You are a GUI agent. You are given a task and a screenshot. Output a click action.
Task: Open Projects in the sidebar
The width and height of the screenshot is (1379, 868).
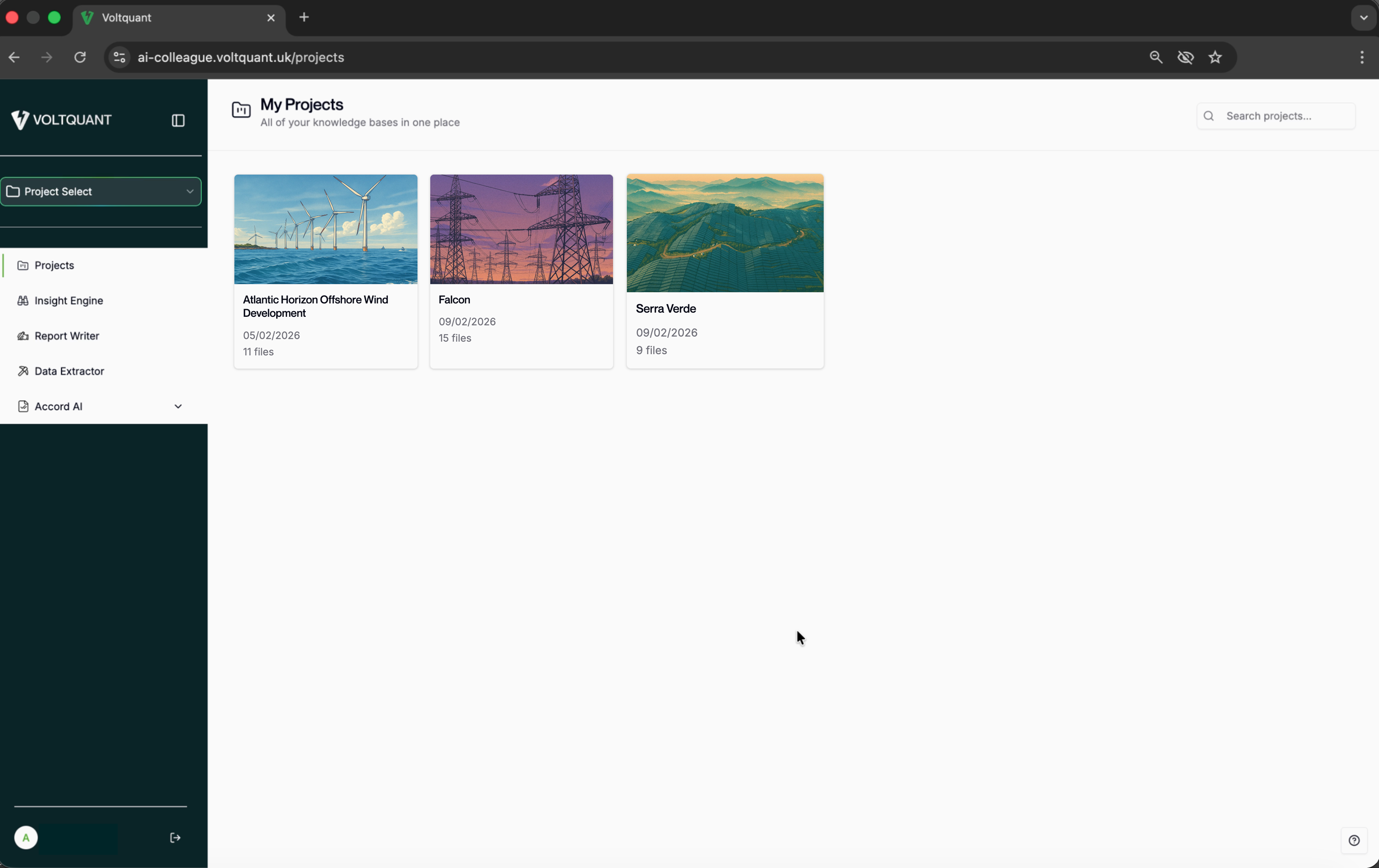pyautogui.click(x=54, y=265)
